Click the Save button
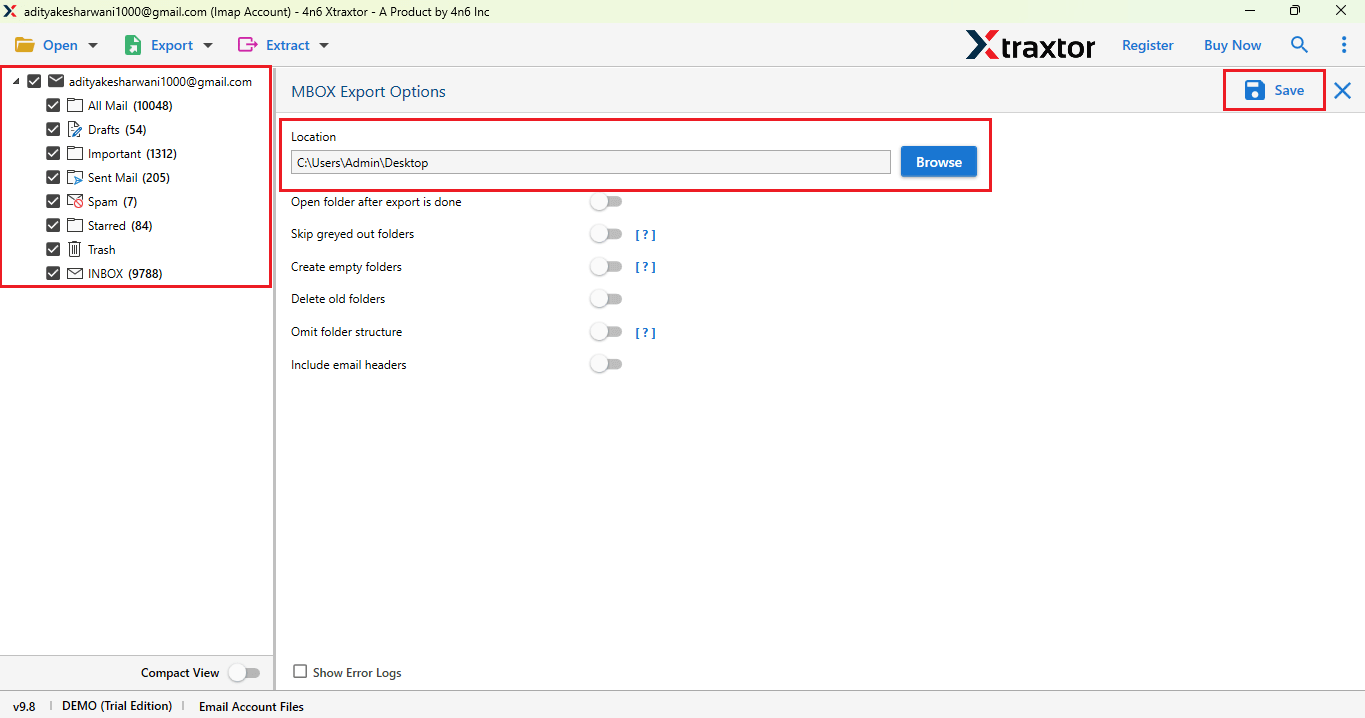 (1273, 90)
